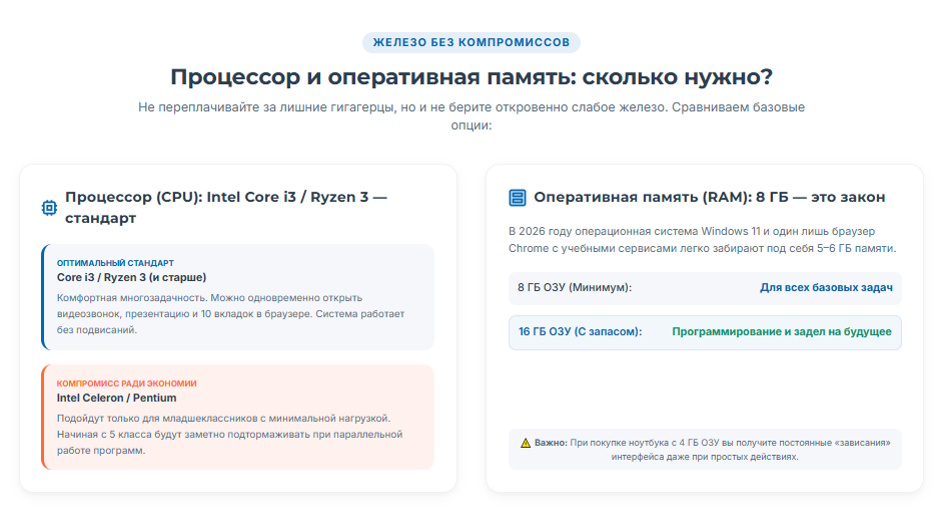Click the CPU chip icon
Viewport: 940px width, 513px height.
point(49,207)
